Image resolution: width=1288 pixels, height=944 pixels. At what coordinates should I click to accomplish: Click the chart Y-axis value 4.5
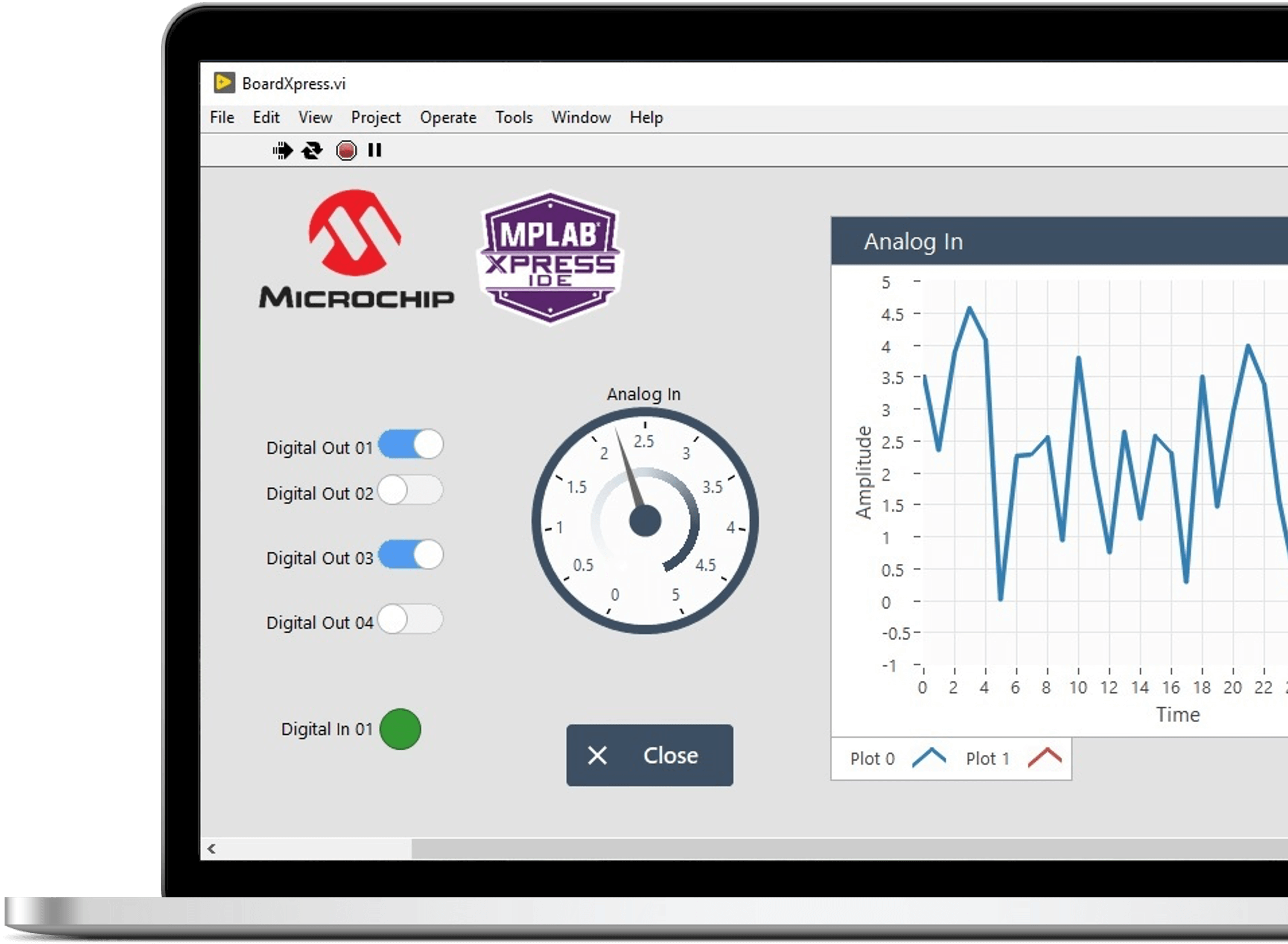click(x=892, y=314)
